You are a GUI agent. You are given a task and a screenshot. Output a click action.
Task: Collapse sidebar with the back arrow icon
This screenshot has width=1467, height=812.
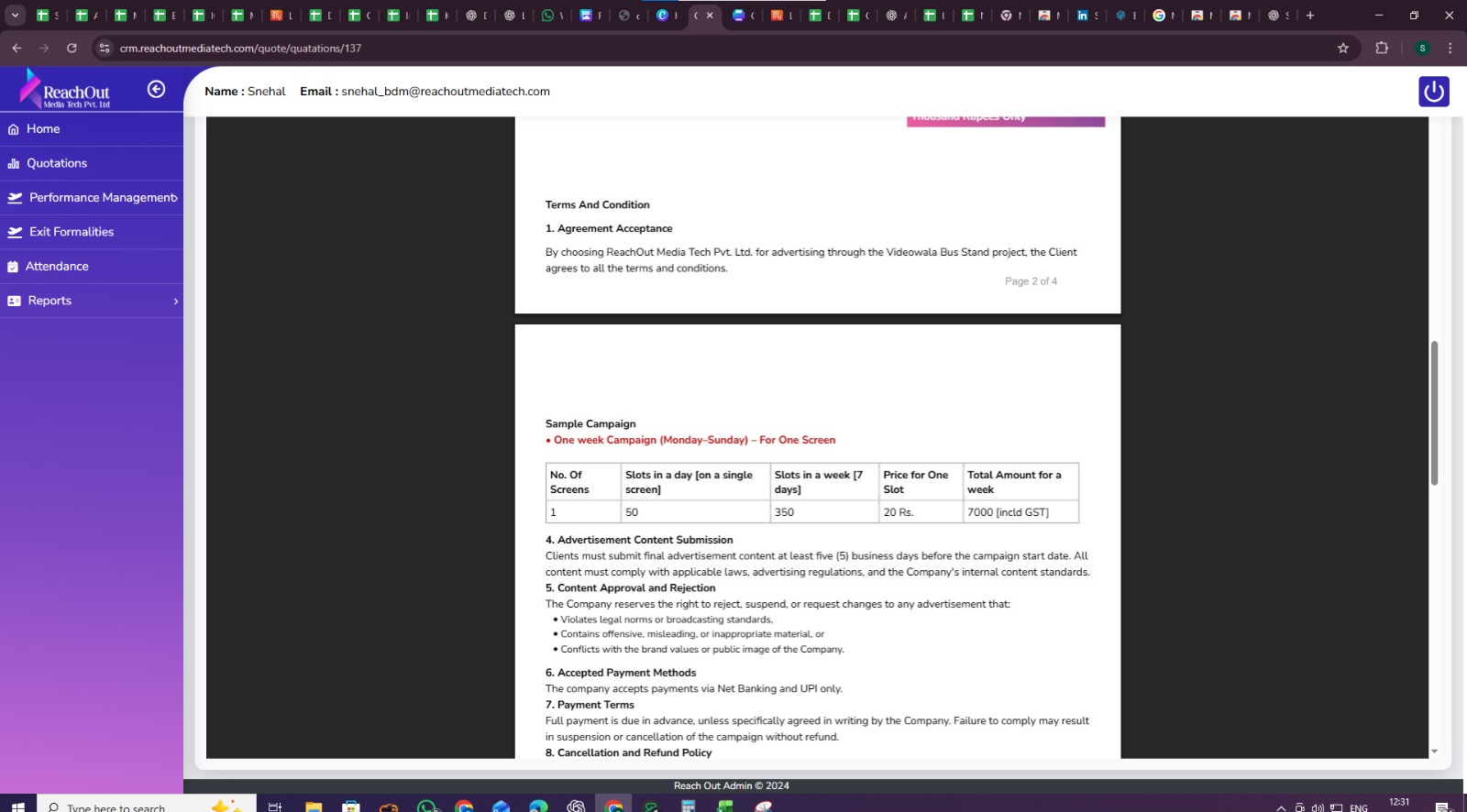[x=156, y=89]
